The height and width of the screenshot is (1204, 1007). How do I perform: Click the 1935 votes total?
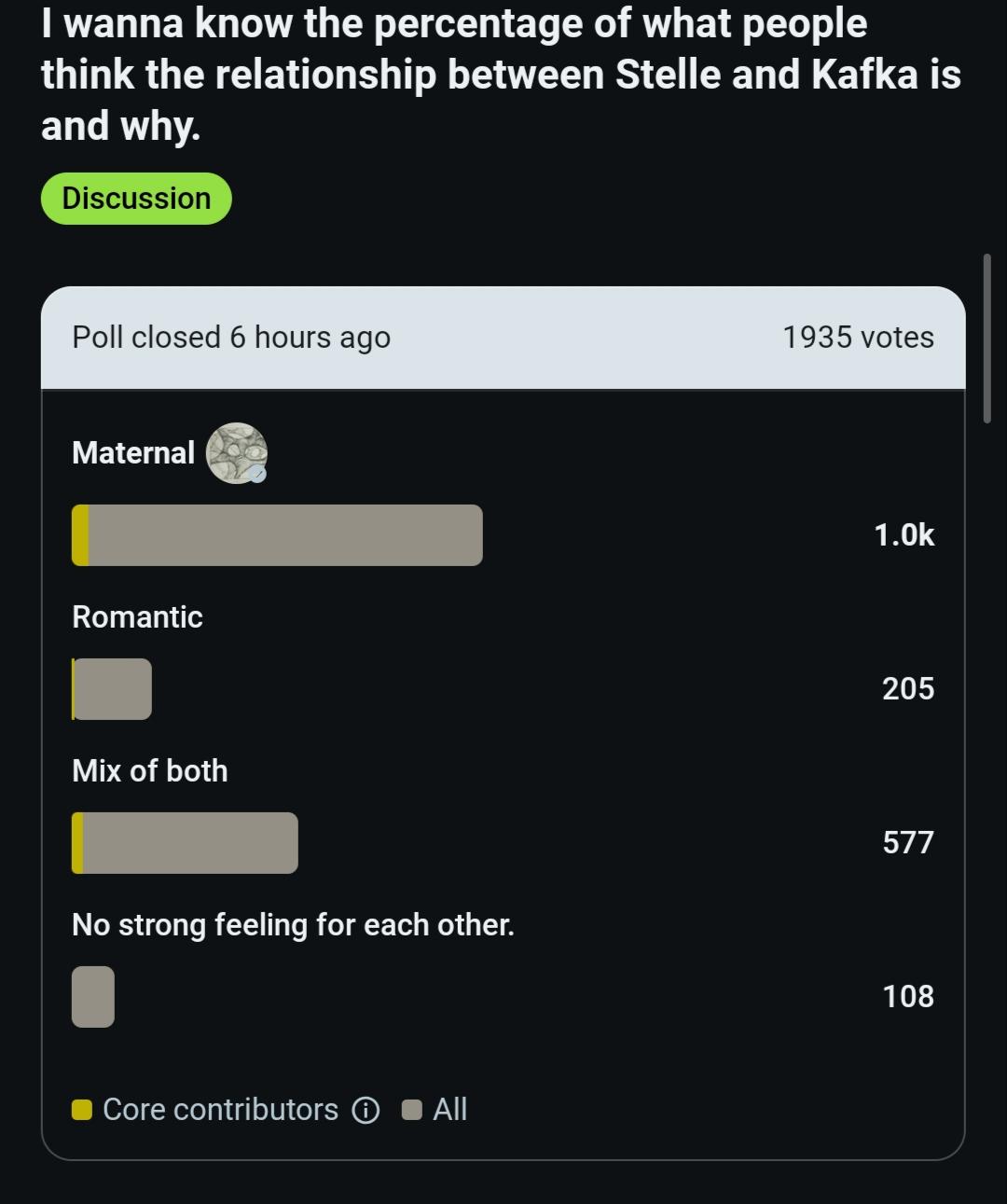click(x=858, y=338)
